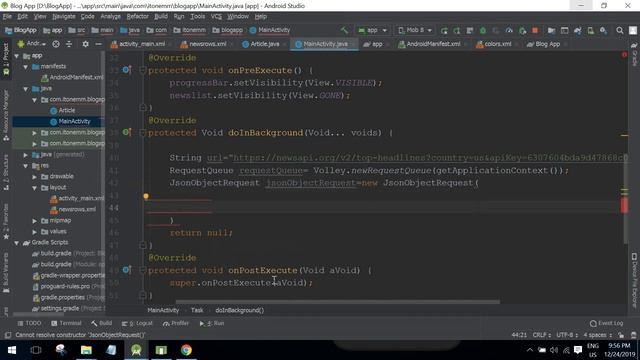This screenshot has height=360, width=640.
Task: Collapse the Gradle Scripts node
Action: coord(17,243)
